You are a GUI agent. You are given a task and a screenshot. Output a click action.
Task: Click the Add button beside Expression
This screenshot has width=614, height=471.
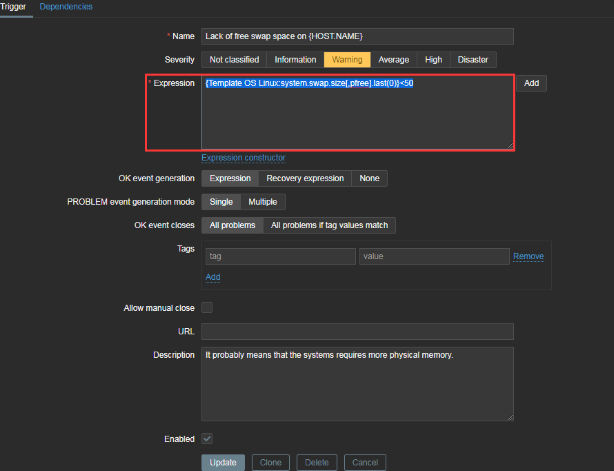531,83
